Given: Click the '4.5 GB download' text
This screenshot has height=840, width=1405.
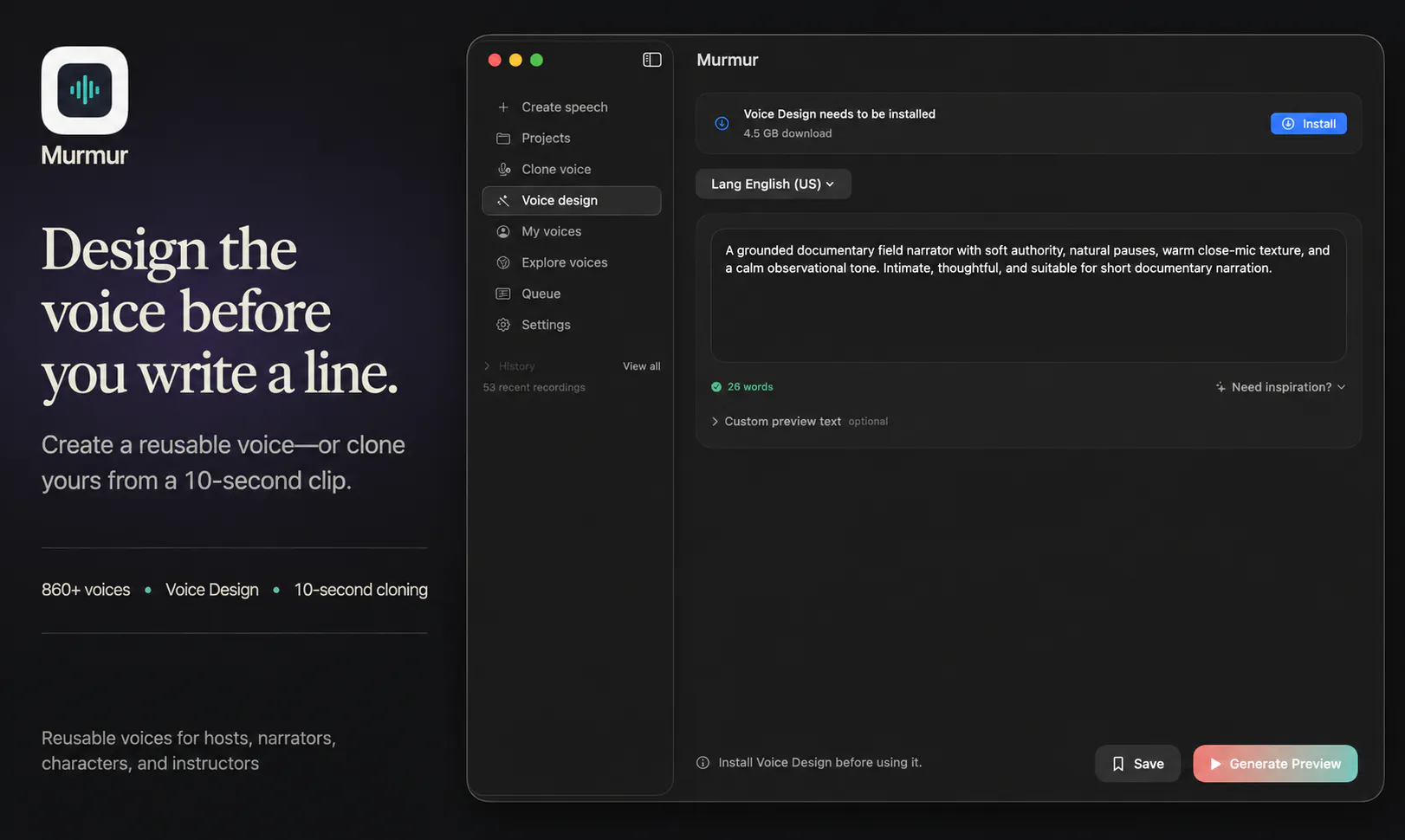Looking at the screenshot, I should [787, 133].
